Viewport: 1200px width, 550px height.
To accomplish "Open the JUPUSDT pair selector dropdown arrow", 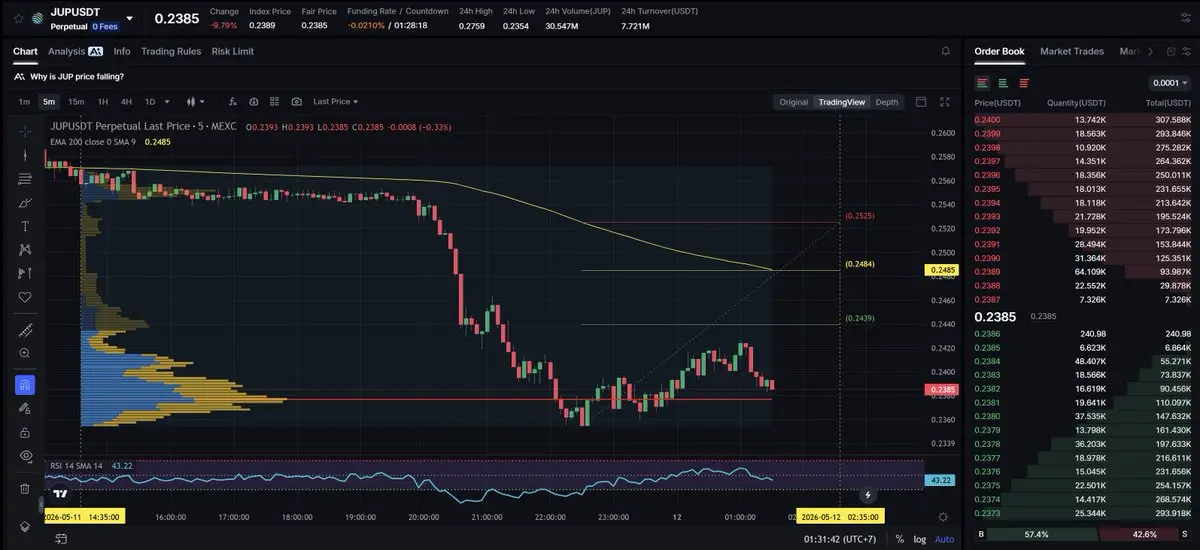I will point(129,18).
